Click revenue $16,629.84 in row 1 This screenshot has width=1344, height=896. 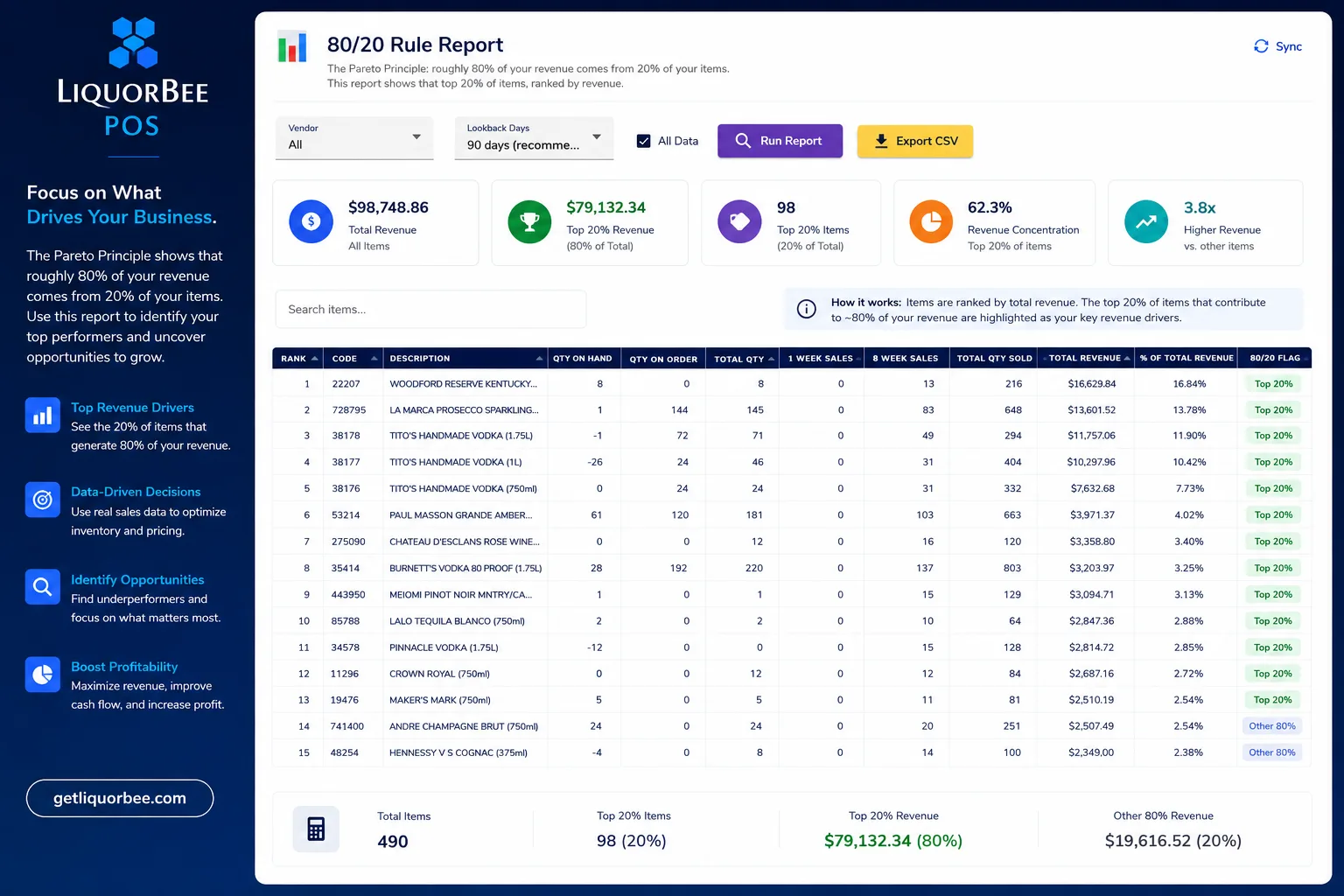[1091, 384]
